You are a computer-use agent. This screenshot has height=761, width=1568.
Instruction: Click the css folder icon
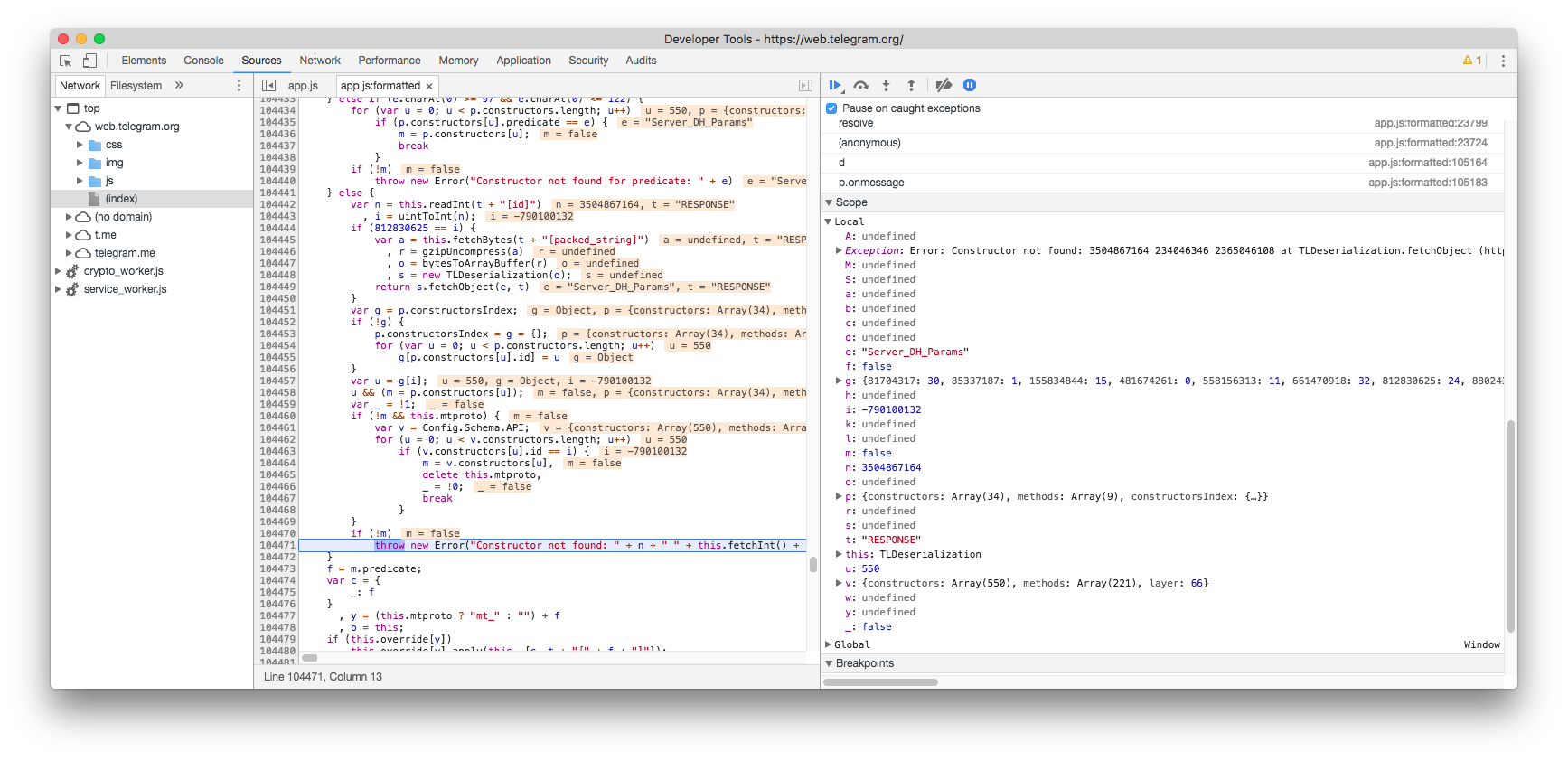(95, 145)
